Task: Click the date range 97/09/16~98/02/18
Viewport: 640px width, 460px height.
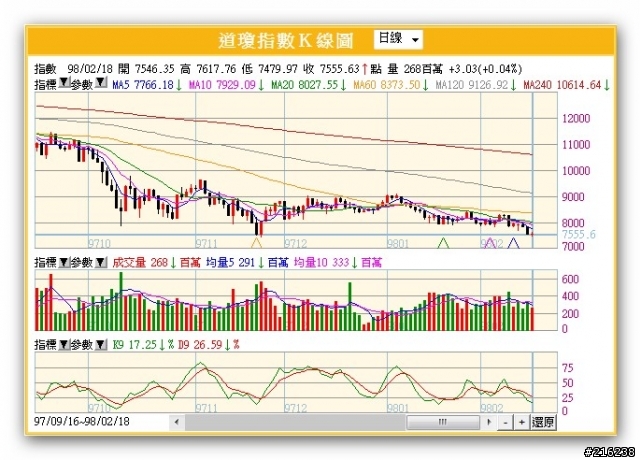Action: coord(82,421)
